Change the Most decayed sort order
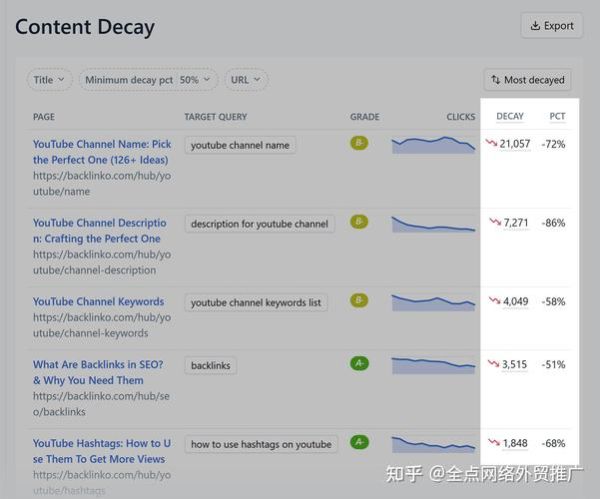This screenshot has width=600, height=499. pyautogui.click(x=527, y=79)
